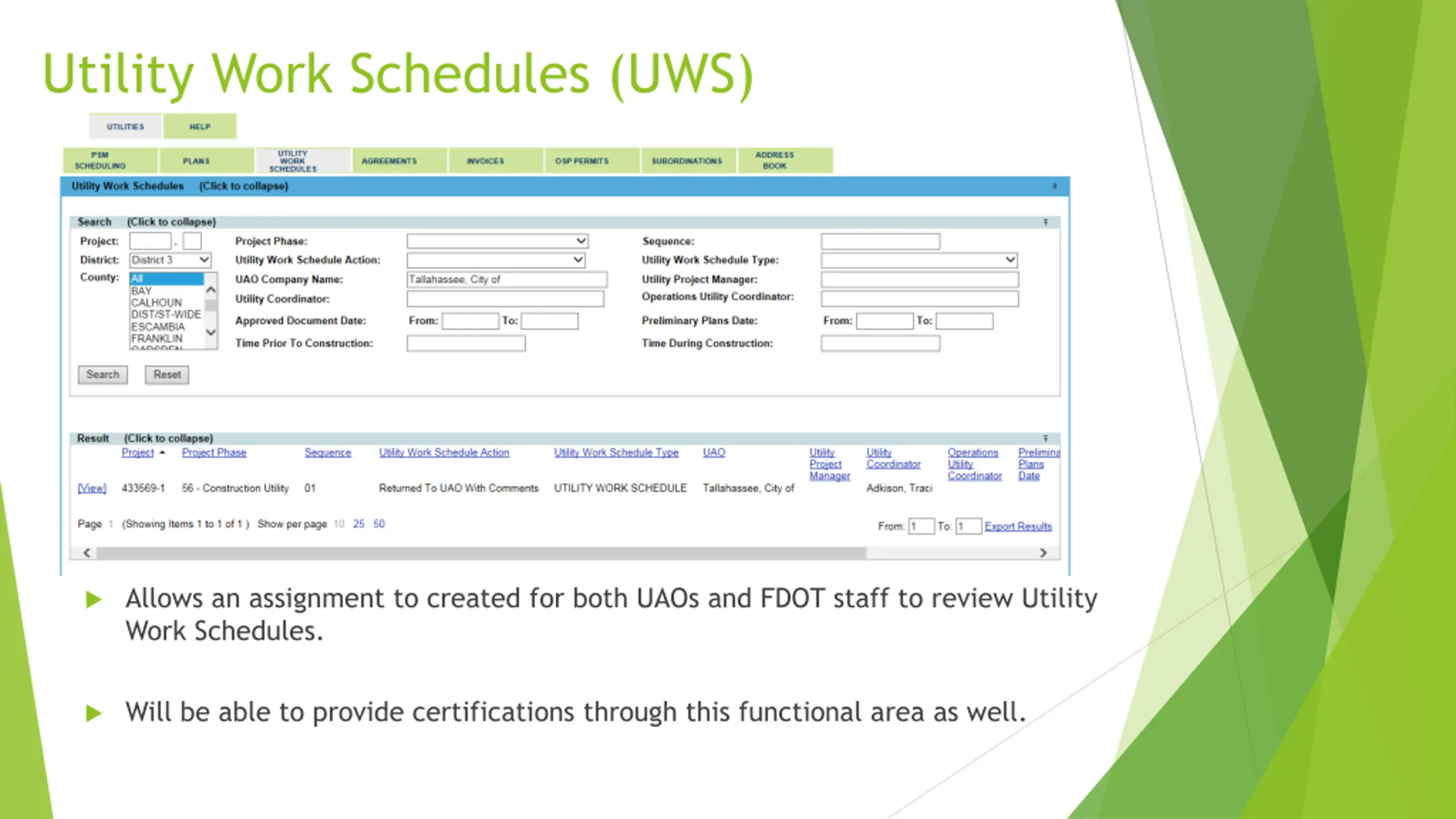Click UAO Company Name field
The width and height of the screenshot is (1456, 819).
pos(507,279)
